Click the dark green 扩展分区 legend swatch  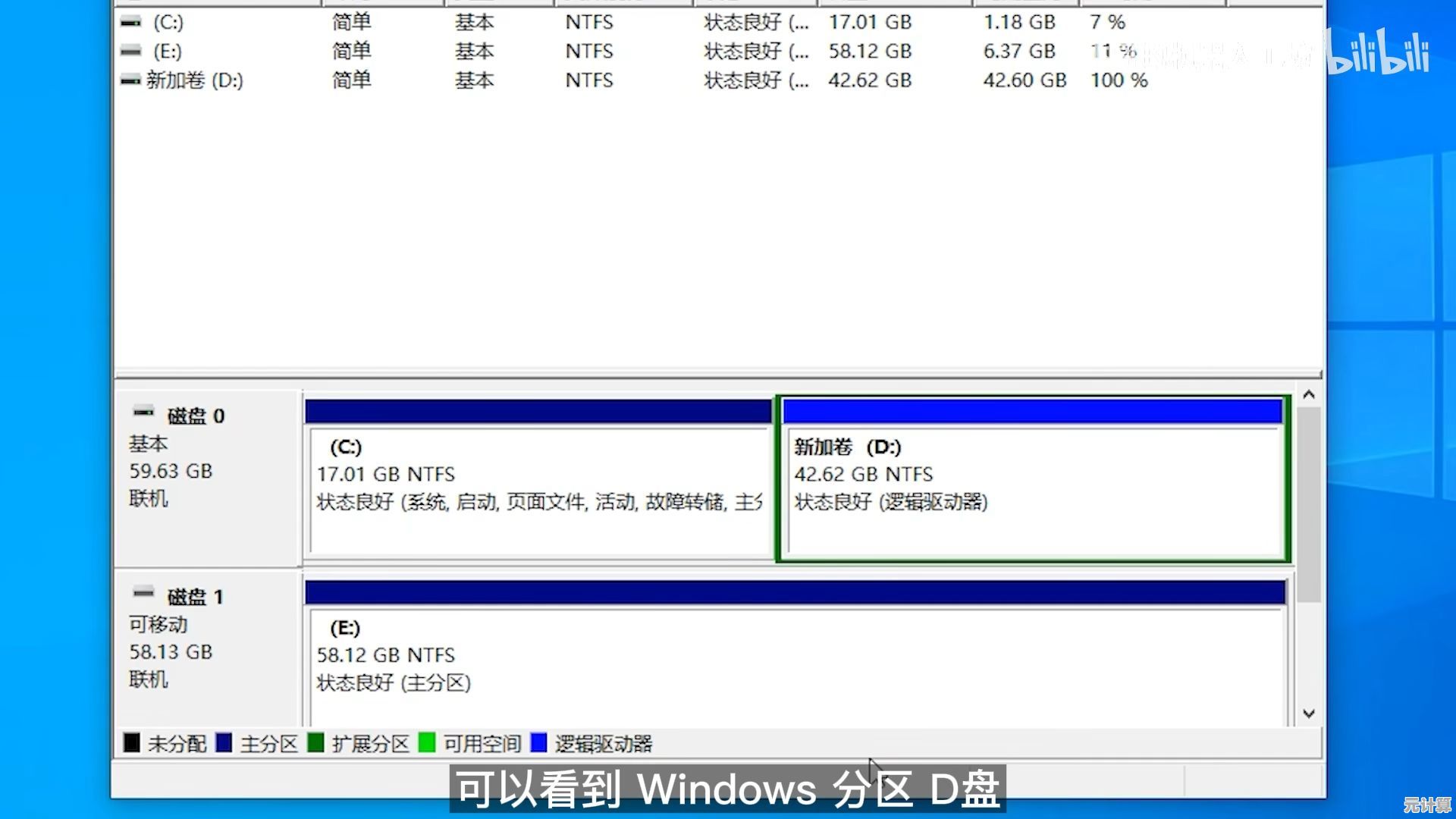click(x=316, y=742)
